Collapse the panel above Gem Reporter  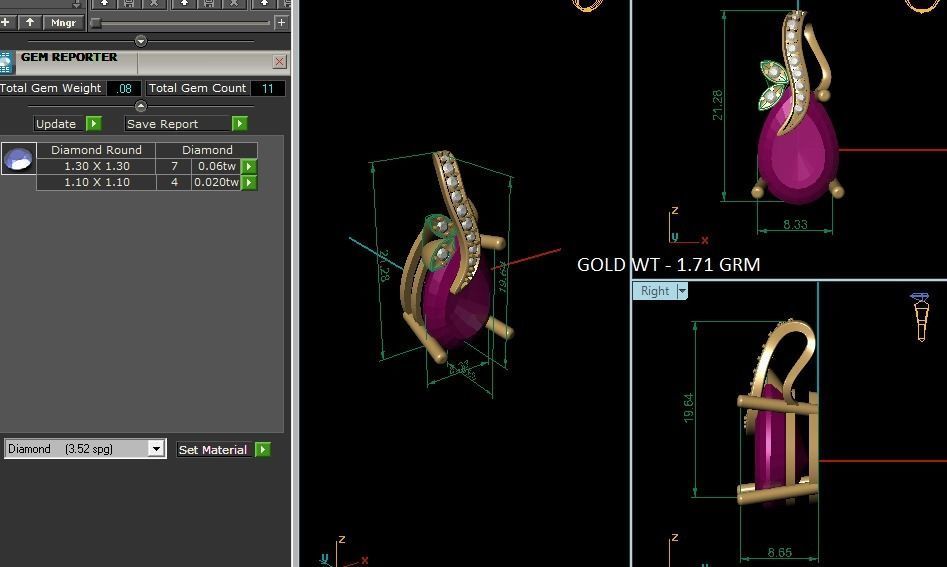click(141, 41)
